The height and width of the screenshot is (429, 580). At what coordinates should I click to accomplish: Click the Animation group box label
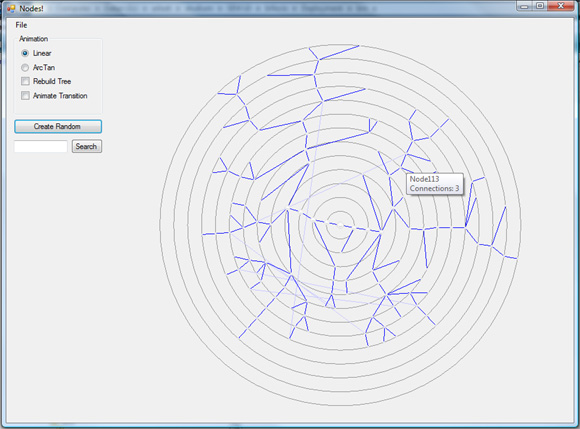(34, 39)
